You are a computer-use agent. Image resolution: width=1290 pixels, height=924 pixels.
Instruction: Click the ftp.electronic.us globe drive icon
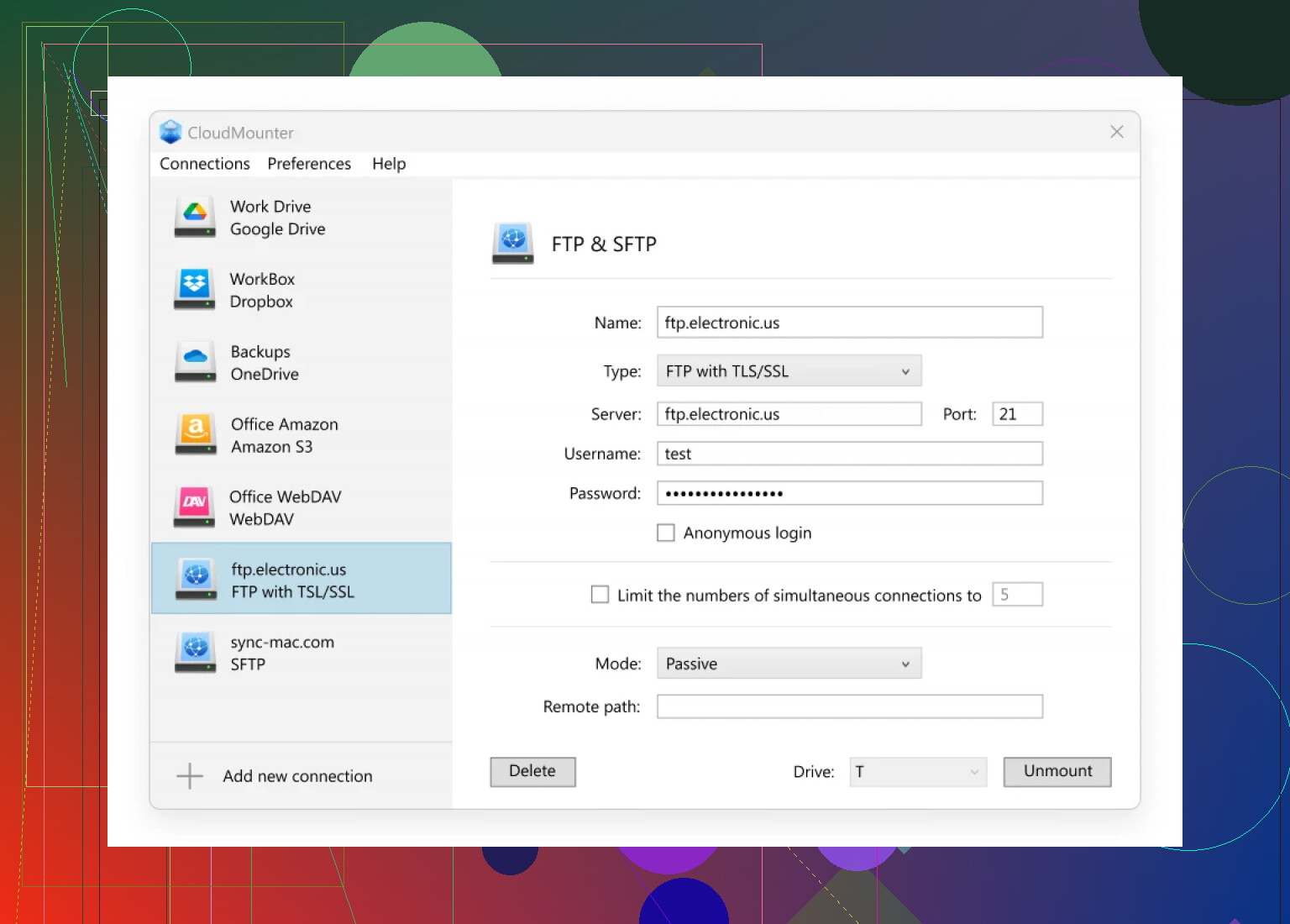196,580
